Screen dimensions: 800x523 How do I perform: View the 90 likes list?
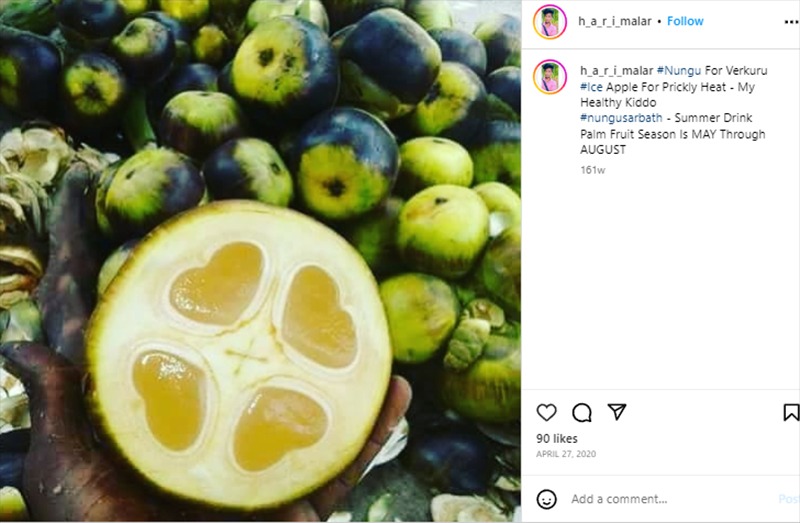(557, 438)
